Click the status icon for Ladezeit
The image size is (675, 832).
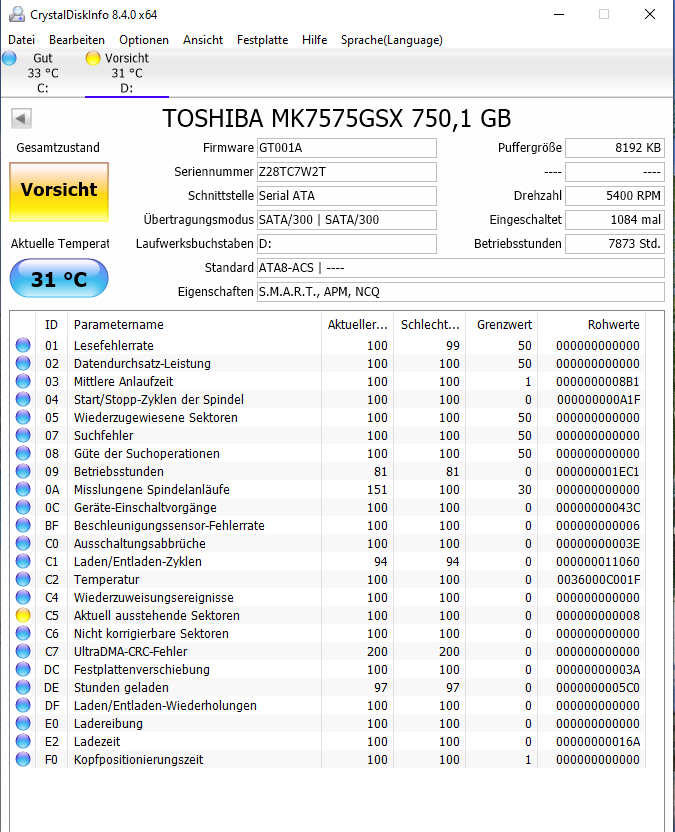(23, 742)
